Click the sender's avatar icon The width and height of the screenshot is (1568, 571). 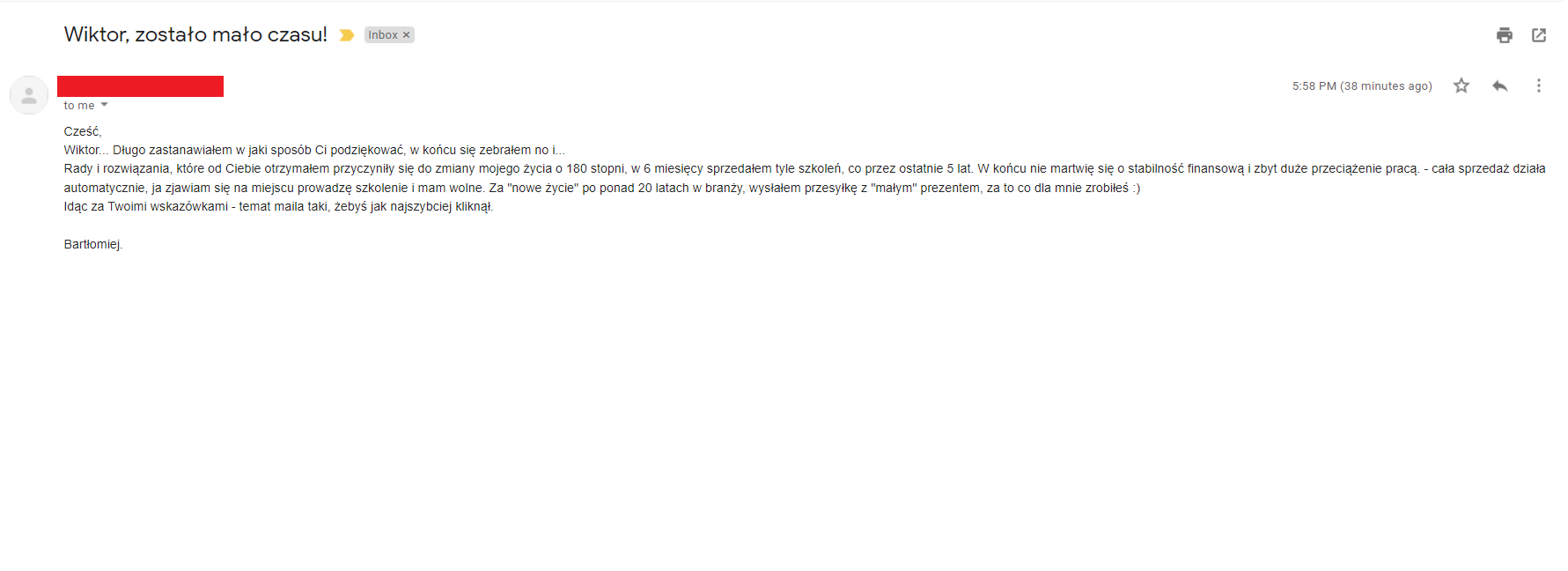click(29, 94)
